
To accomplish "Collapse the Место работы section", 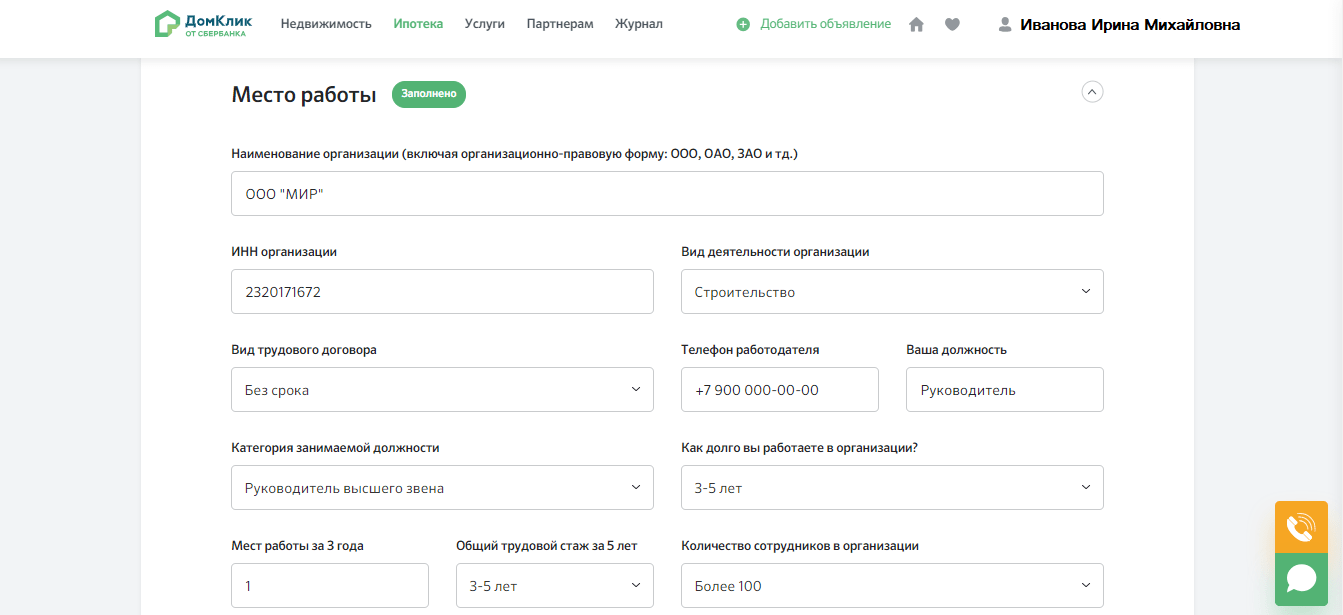I will point(1092,92).
